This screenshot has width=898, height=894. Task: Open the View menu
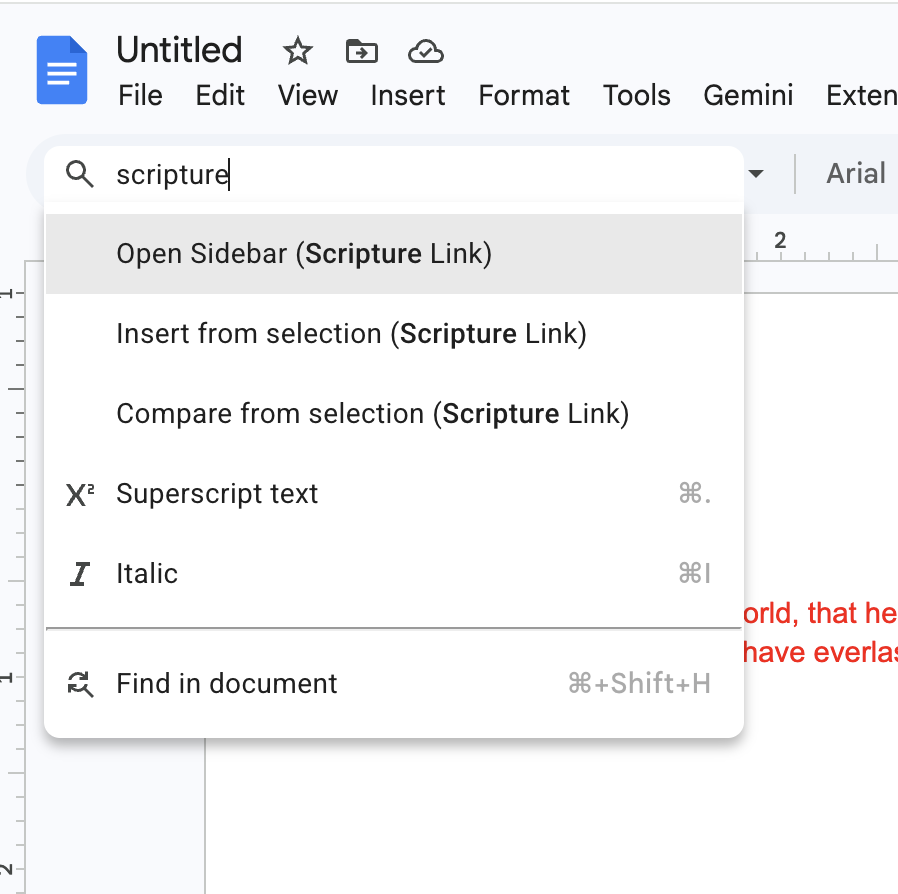pyautogui.click(x=308, y=95)
